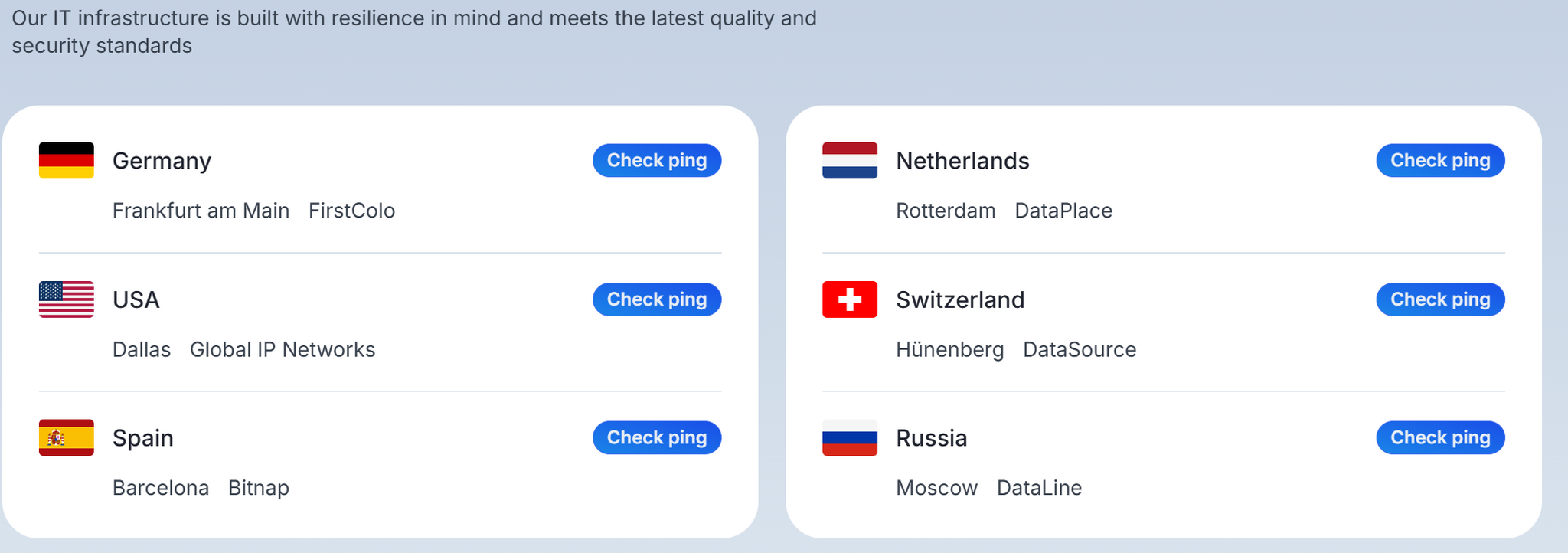Click the Switzerland flag icon
Viewport: 1568px width, 553px height.
(850, 299)
